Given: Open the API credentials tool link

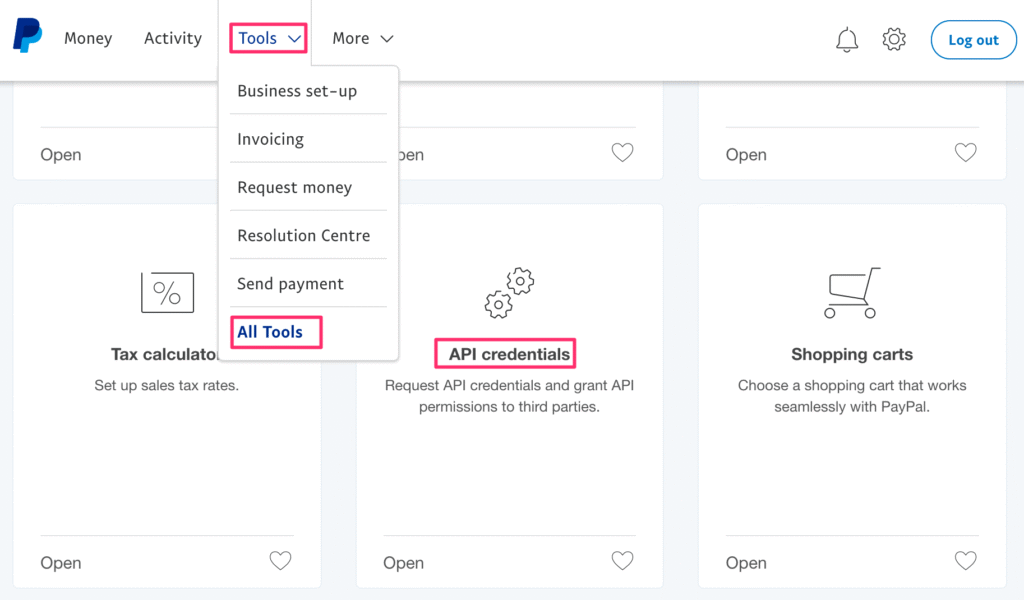Looking at the screenshot, I should (x=510, y=354).
